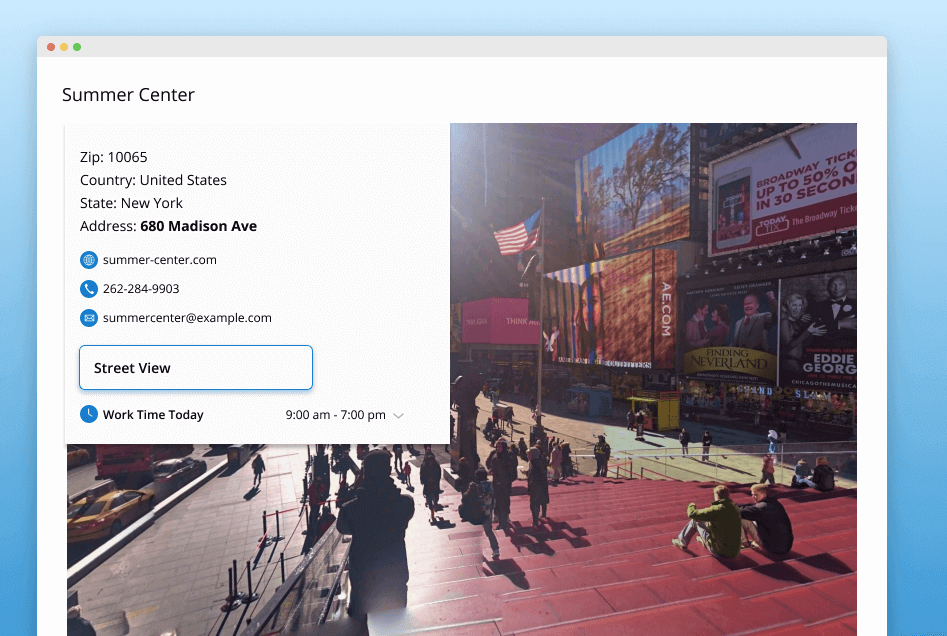Click the Summer Center title
Screen dimensions: 947x636
pyautogui.click(x=128, y=94)
